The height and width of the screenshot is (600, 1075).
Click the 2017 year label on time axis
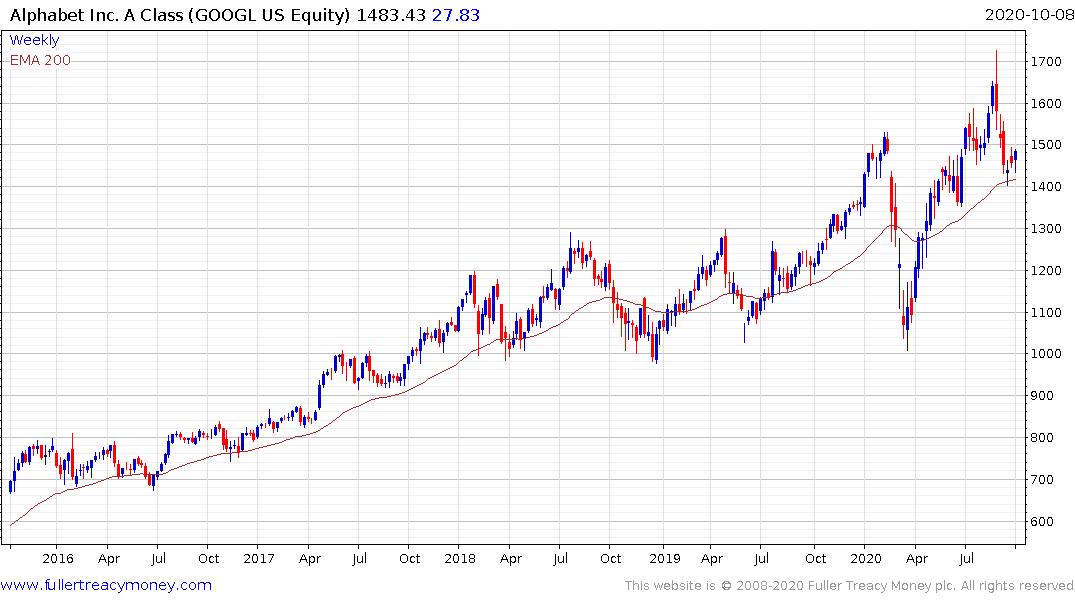coord(258,558)
